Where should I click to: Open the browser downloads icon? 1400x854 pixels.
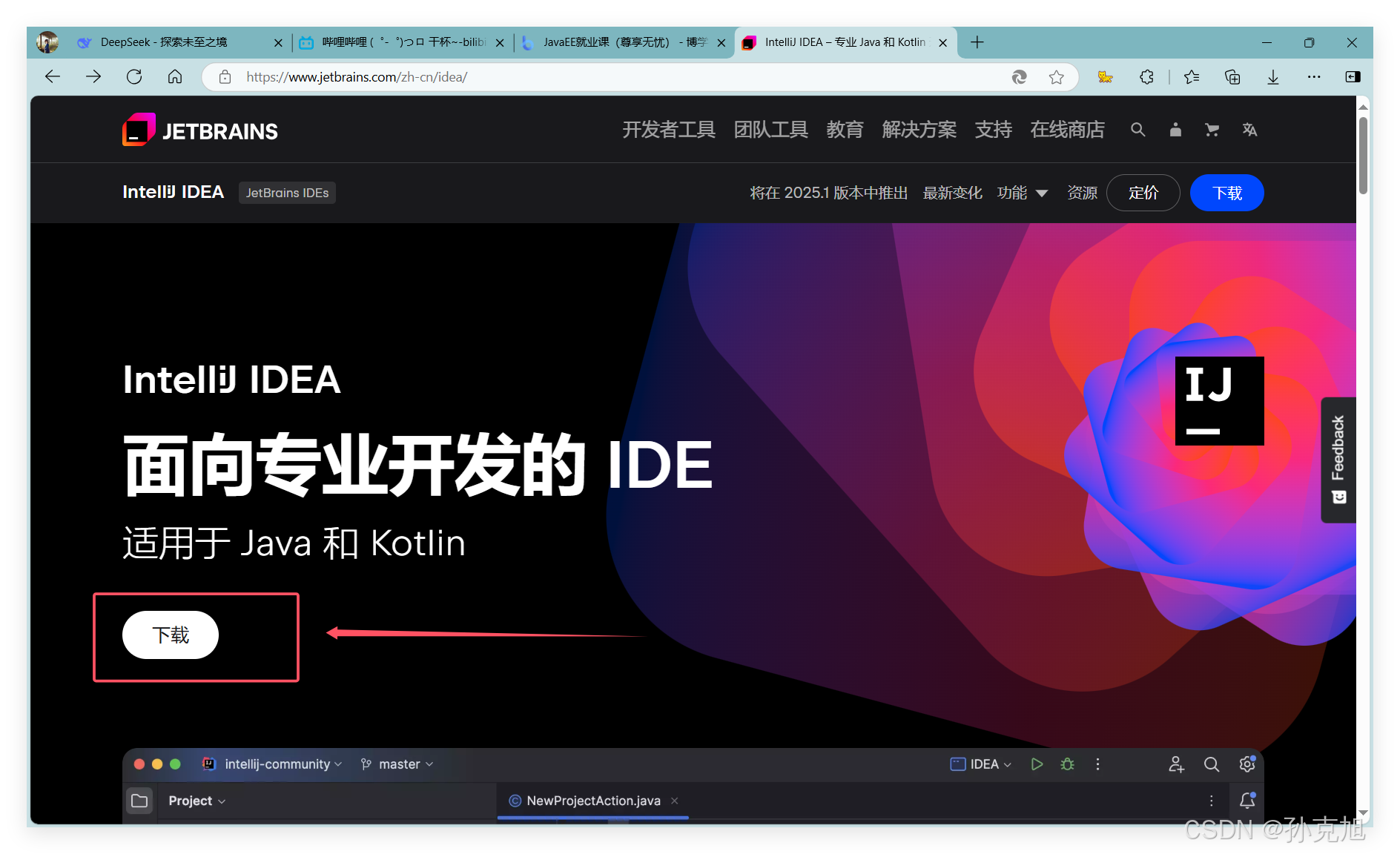(x=1273, y=77)
